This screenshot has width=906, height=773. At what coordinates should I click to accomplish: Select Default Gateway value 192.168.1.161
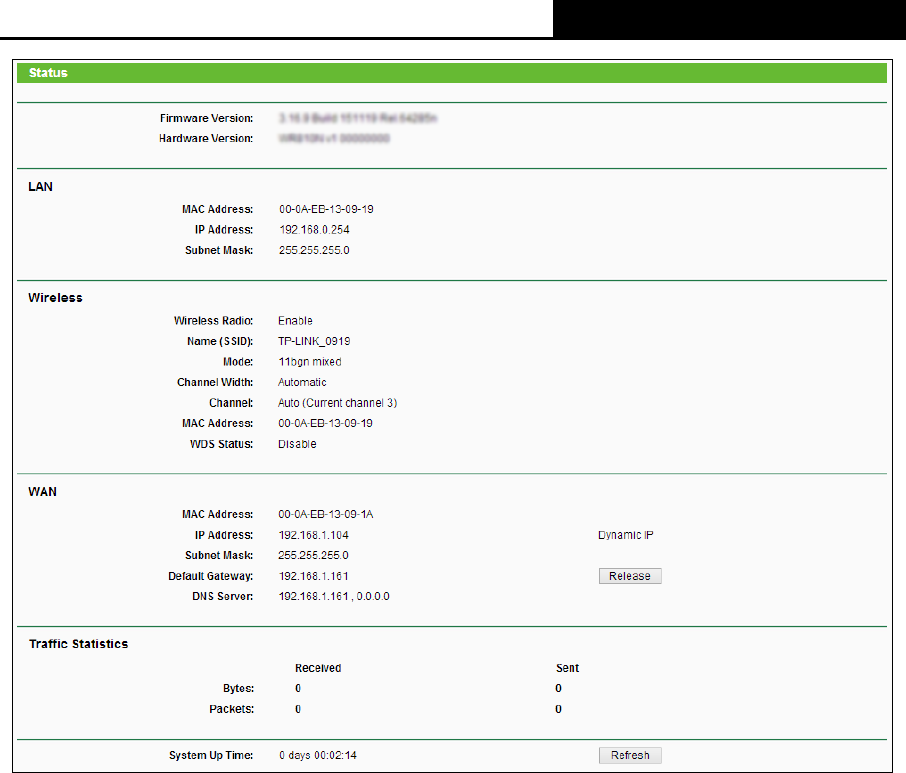click(313, 576)
